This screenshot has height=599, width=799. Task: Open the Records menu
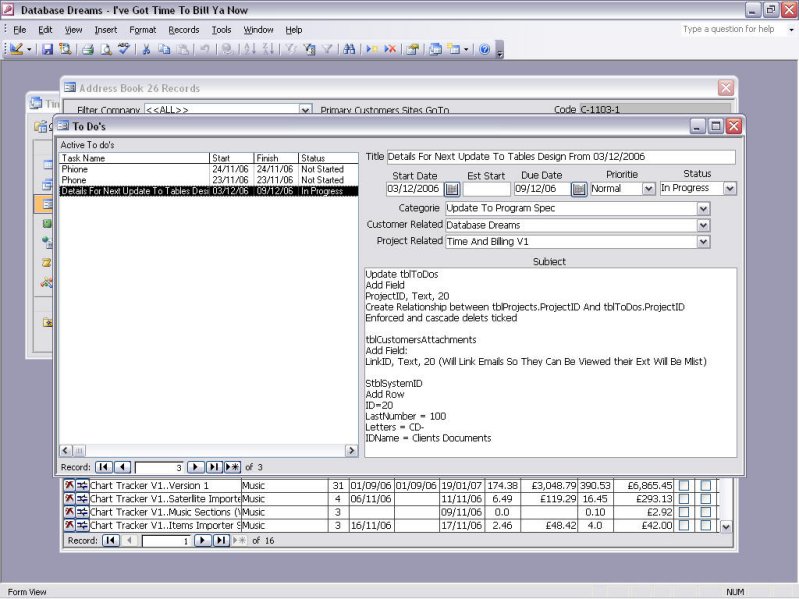tap(183, 30)
